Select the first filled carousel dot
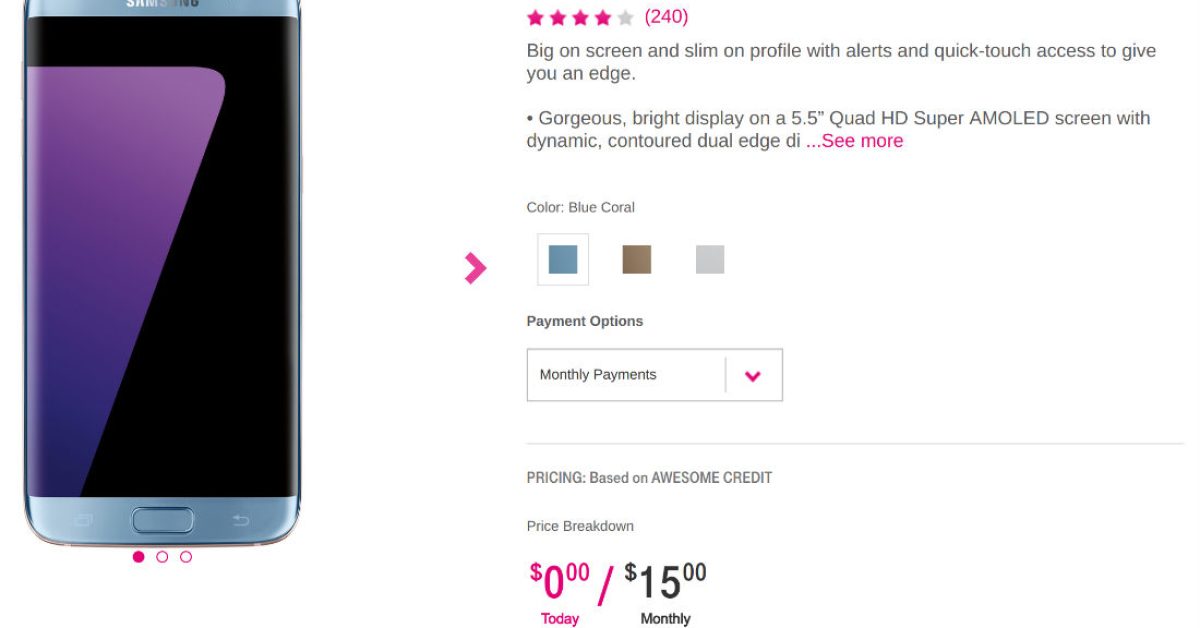This screenshot has width=1200, height=628. 138,557
